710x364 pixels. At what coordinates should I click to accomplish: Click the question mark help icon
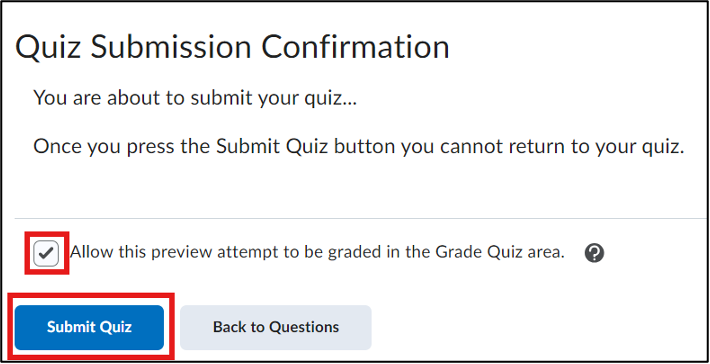pyautogui.click(x=594, y=254)
